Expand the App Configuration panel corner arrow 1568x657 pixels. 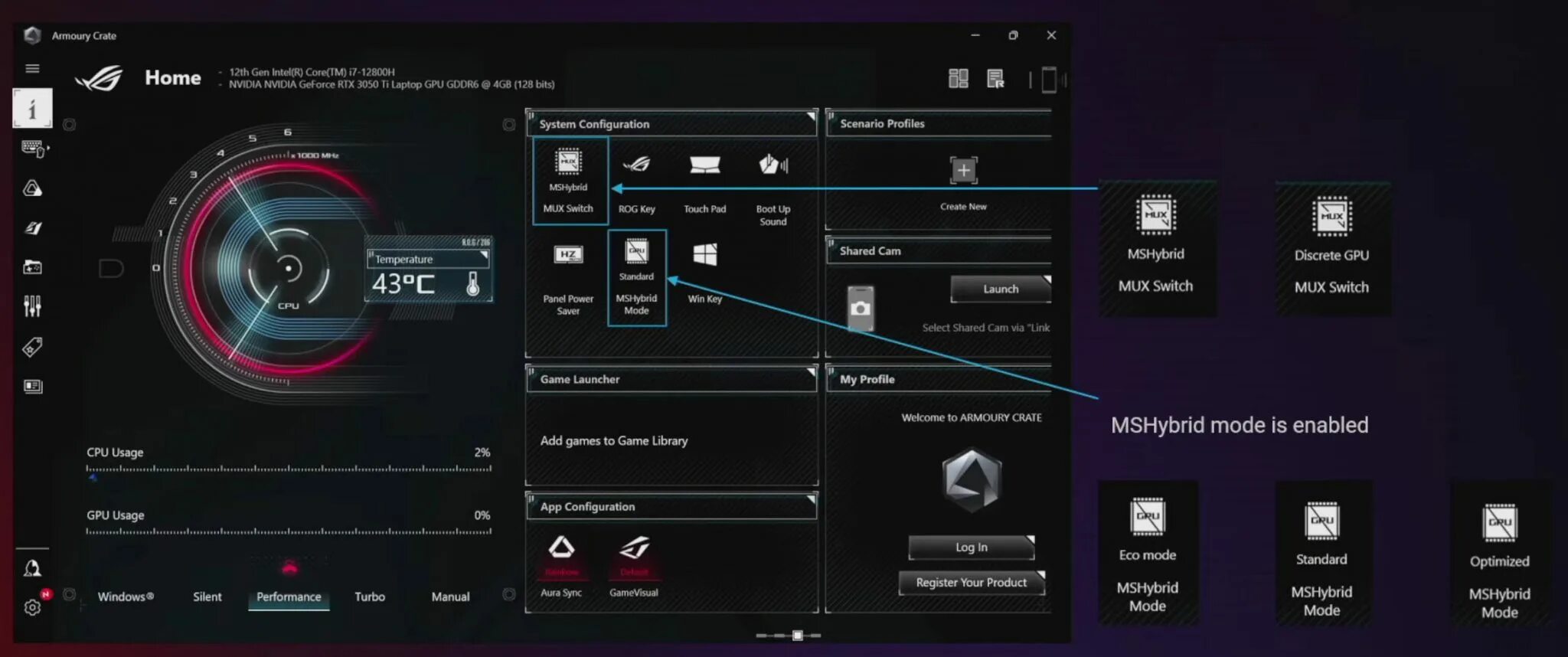point(810,500)
